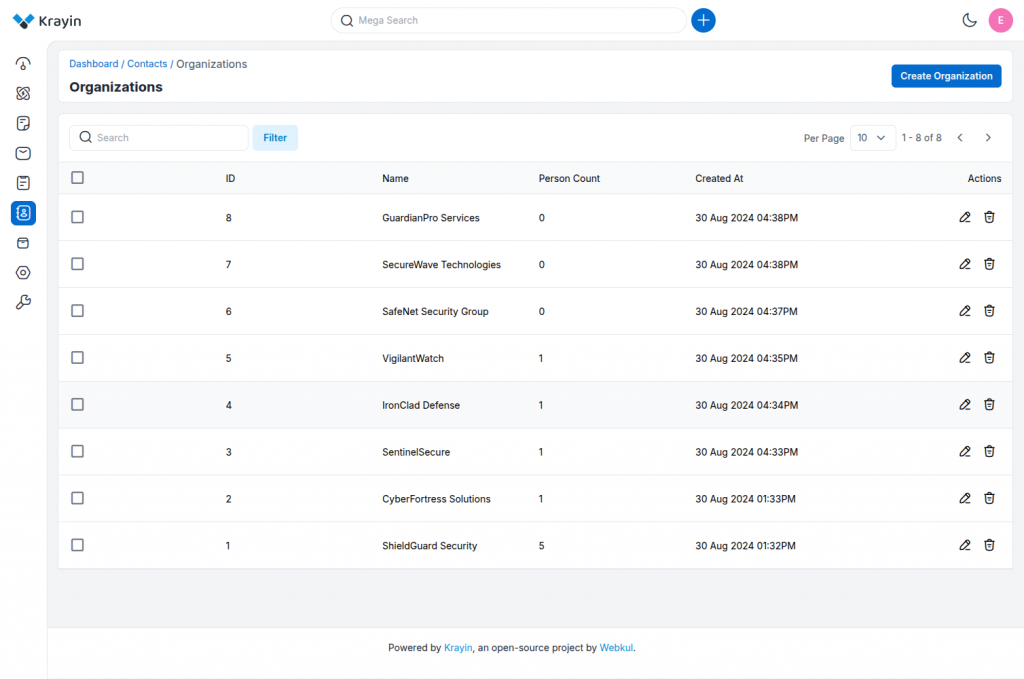Sort table by Name column header
The width and height of the screenshot is (1024, 679).
[x=395, y=178]
